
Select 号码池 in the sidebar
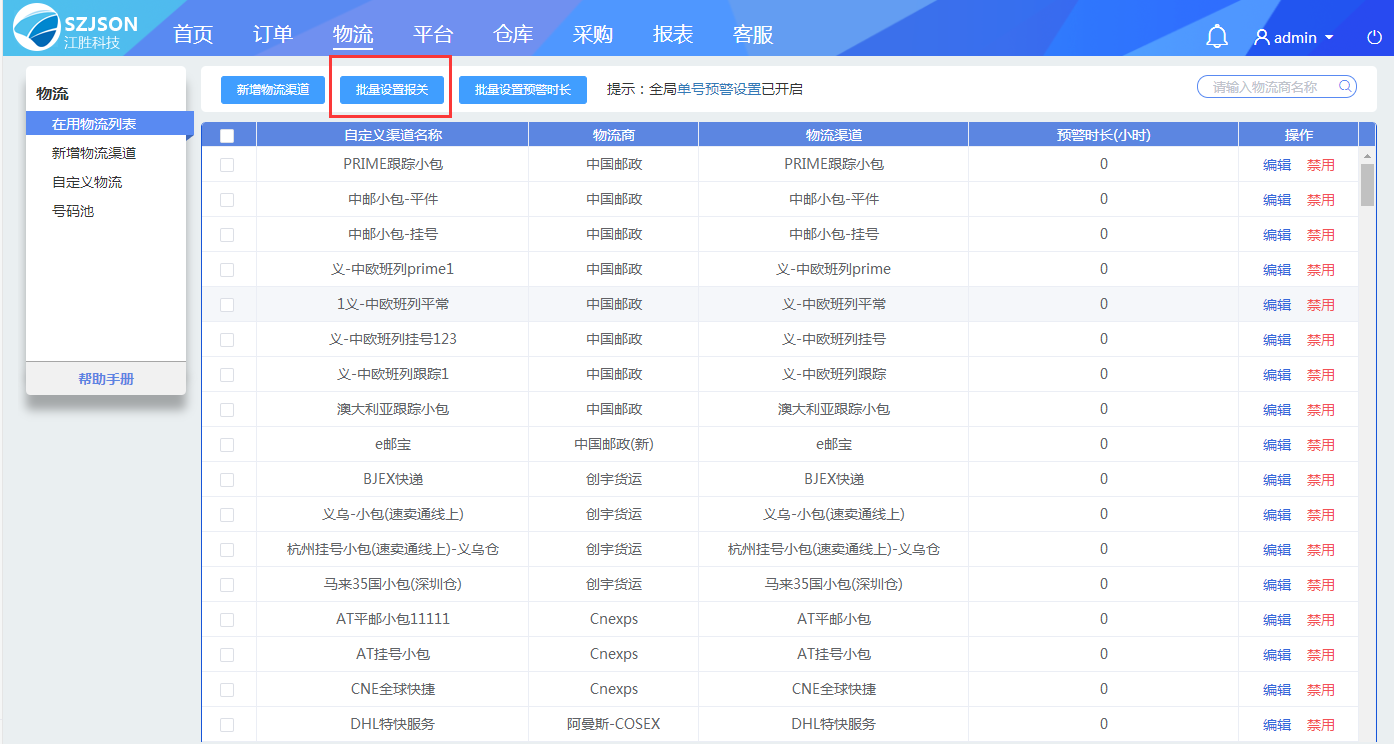73,211
